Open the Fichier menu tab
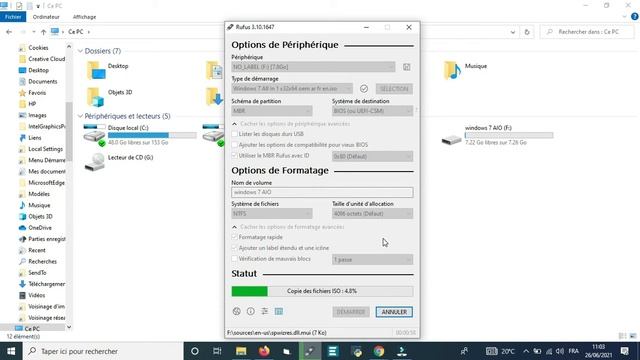The height and width of the screenshot is (360, 640). (x=13, y=17)
